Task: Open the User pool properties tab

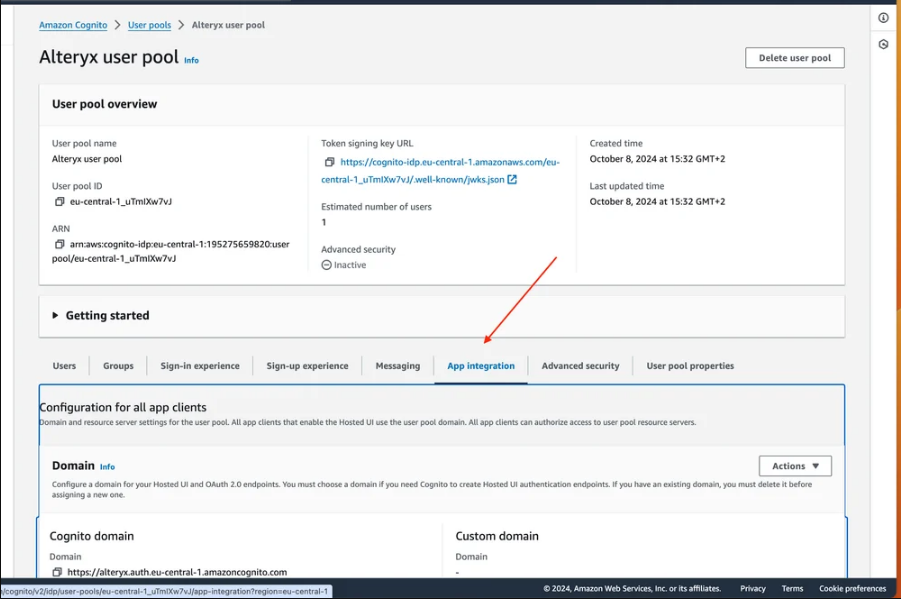Action: coord(690,366)
